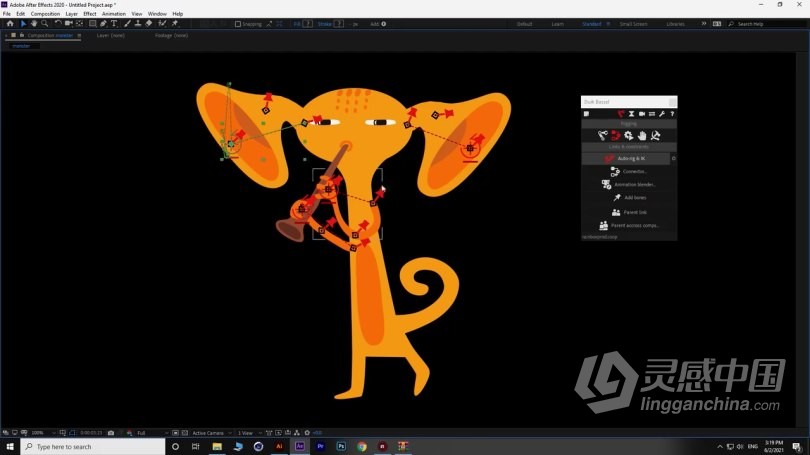The height and width of the screenshot is (455, 810).
Task: Open Duik Settings wrench icon
Action: (662, 114)
